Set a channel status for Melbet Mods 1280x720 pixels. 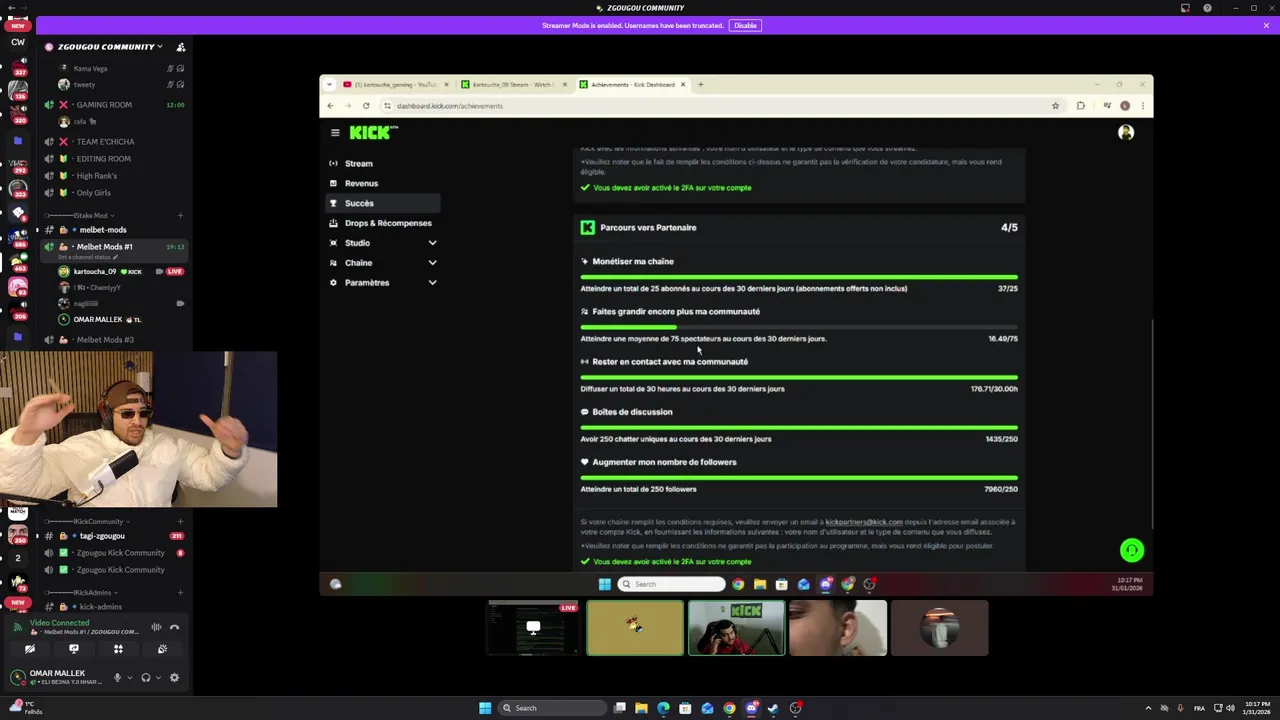pos(87,257)
